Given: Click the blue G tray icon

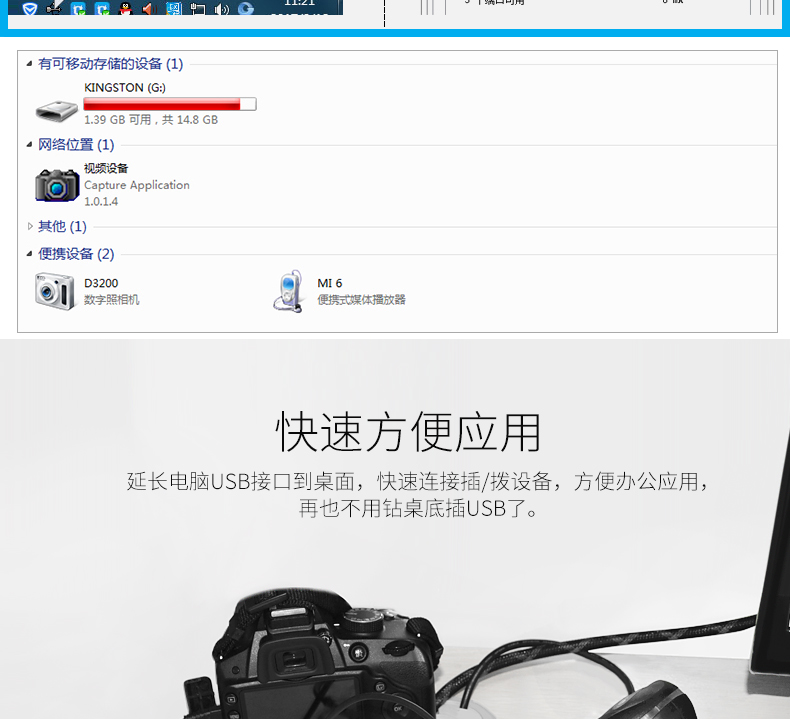Looking at the screenshot, I should click(245, 8).
